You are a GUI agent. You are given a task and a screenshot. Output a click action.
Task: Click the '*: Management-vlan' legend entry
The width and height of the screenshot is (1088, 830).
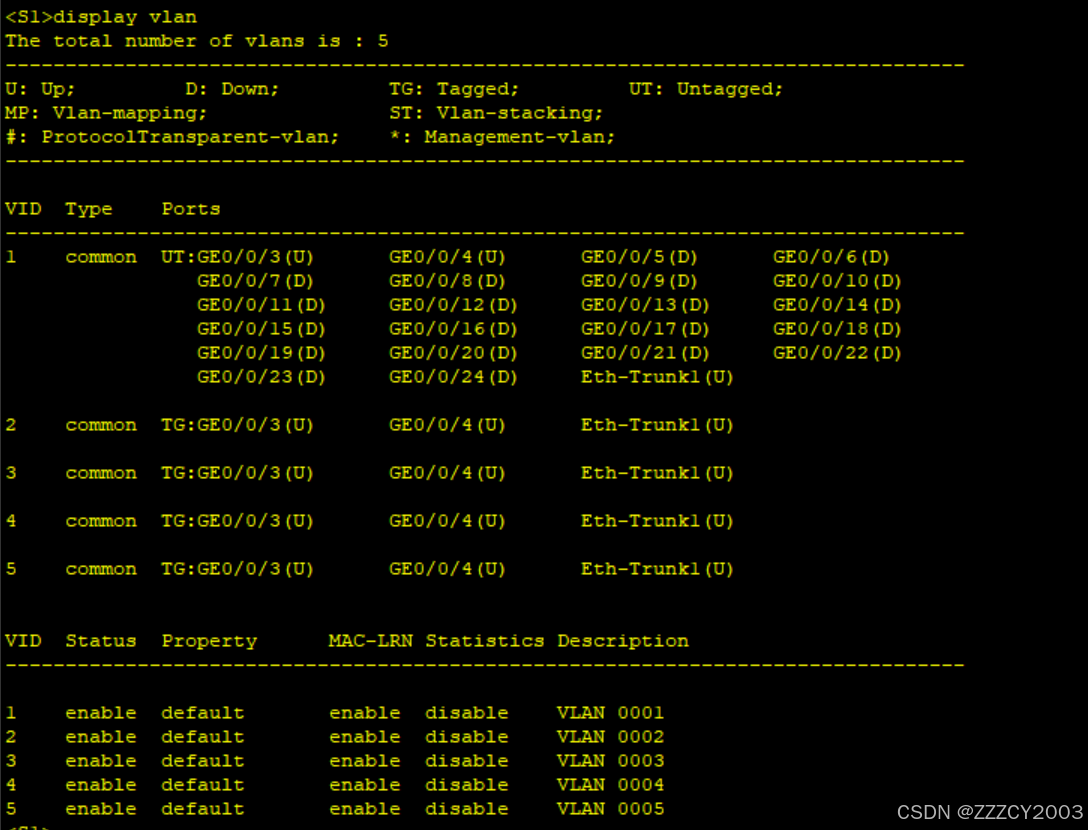tap(502, 137)
